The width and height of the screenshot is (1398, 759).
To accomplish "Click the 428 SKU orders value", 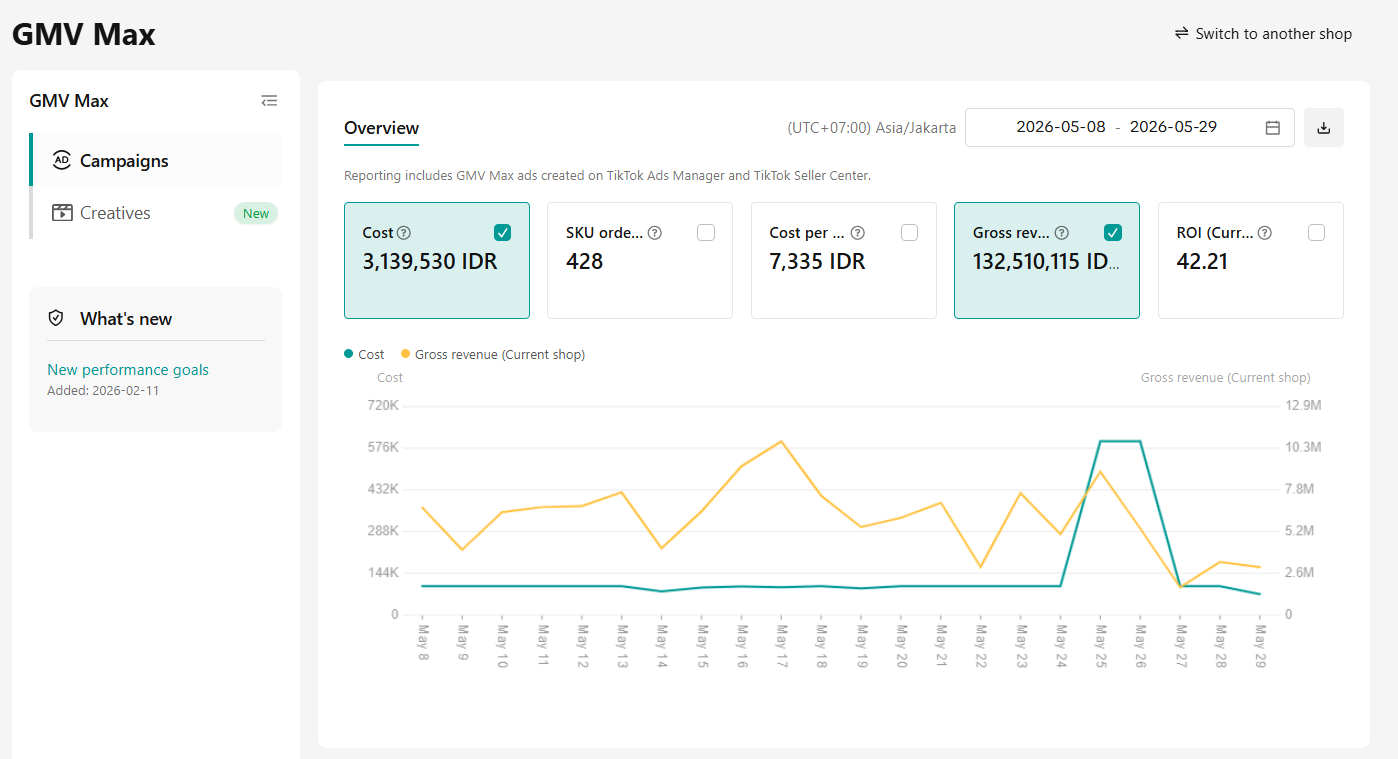I will (585, 262).
